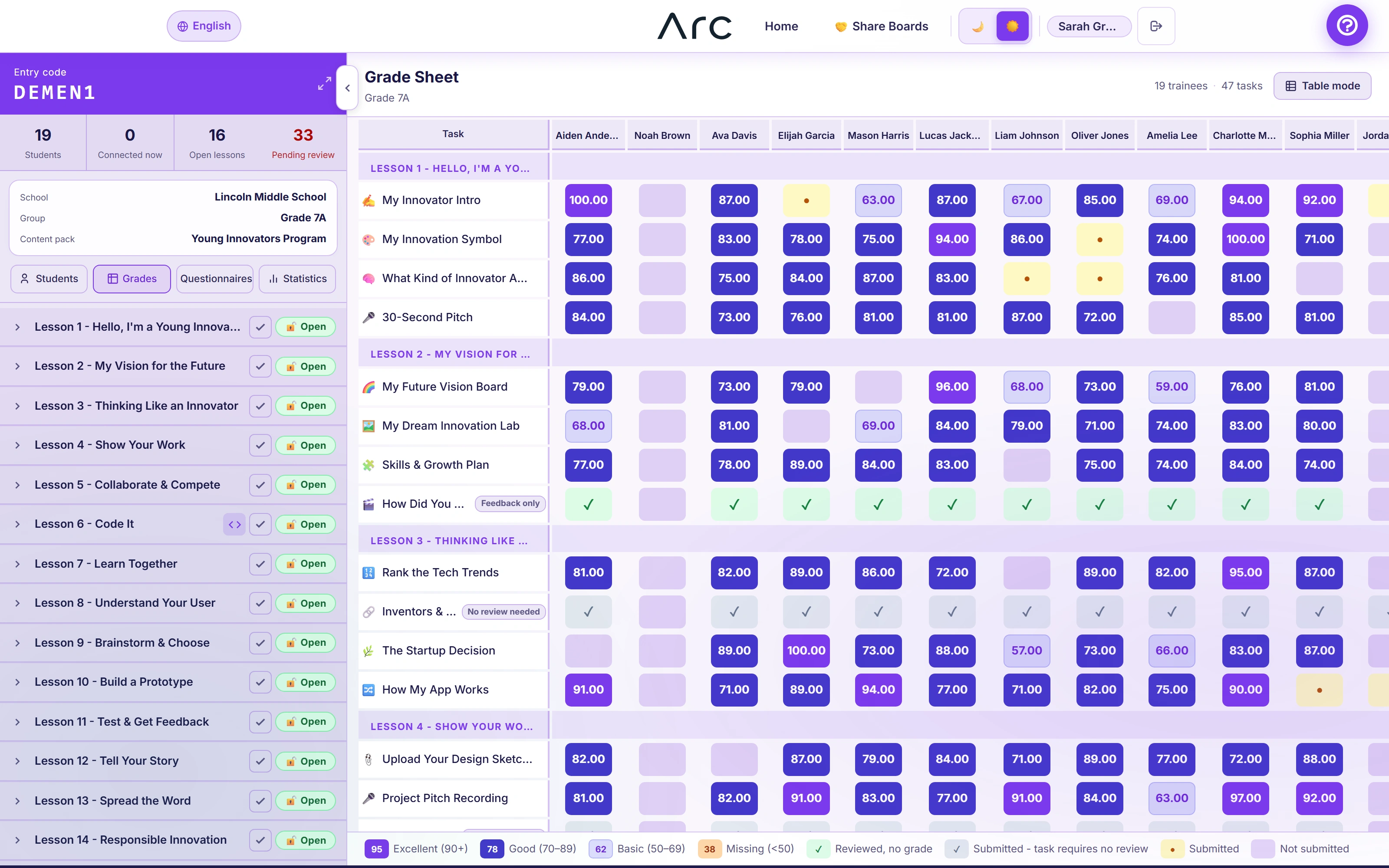Expand Lesson 5 - Collaborate & Compete
The width and height of the screenshot is (1389, 868).
point(17,484)
